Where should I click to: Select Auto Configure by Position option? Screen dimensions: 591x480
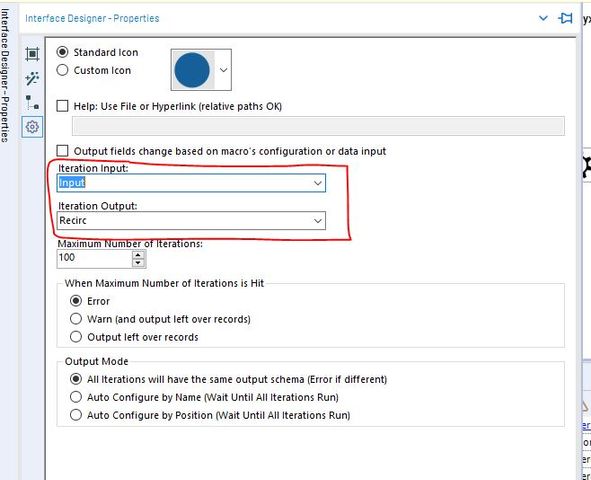point(76,415)
